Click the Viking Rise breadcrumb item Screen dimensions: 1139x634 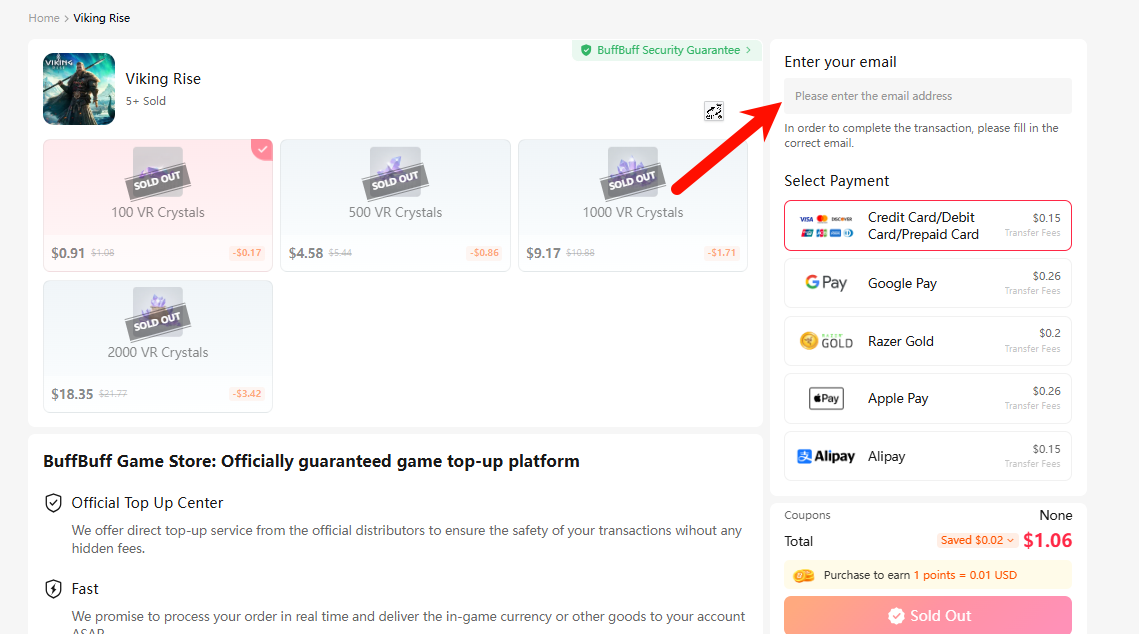(102, 18)
